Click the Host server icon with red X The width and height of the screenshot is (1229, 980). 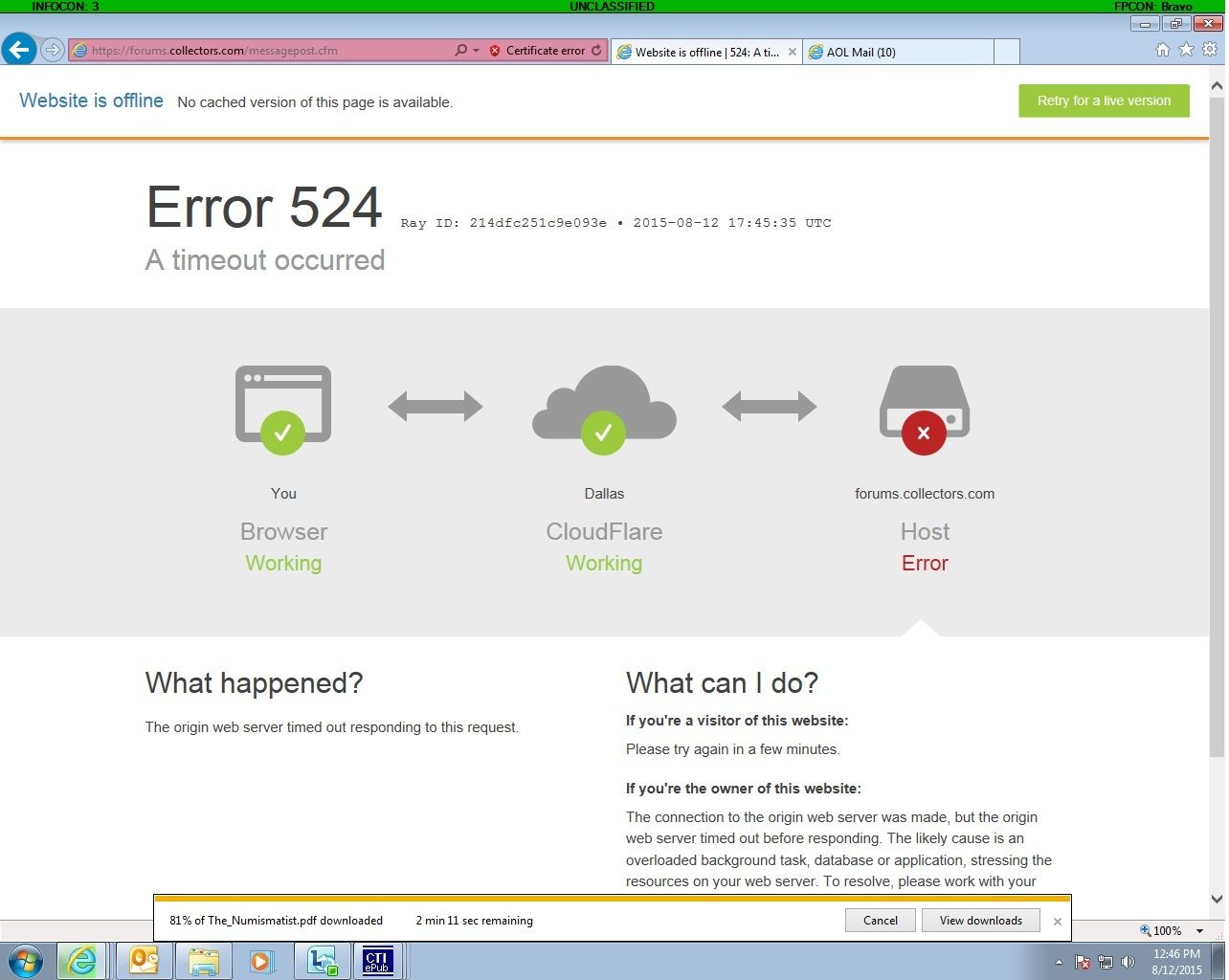pos(925,410)
